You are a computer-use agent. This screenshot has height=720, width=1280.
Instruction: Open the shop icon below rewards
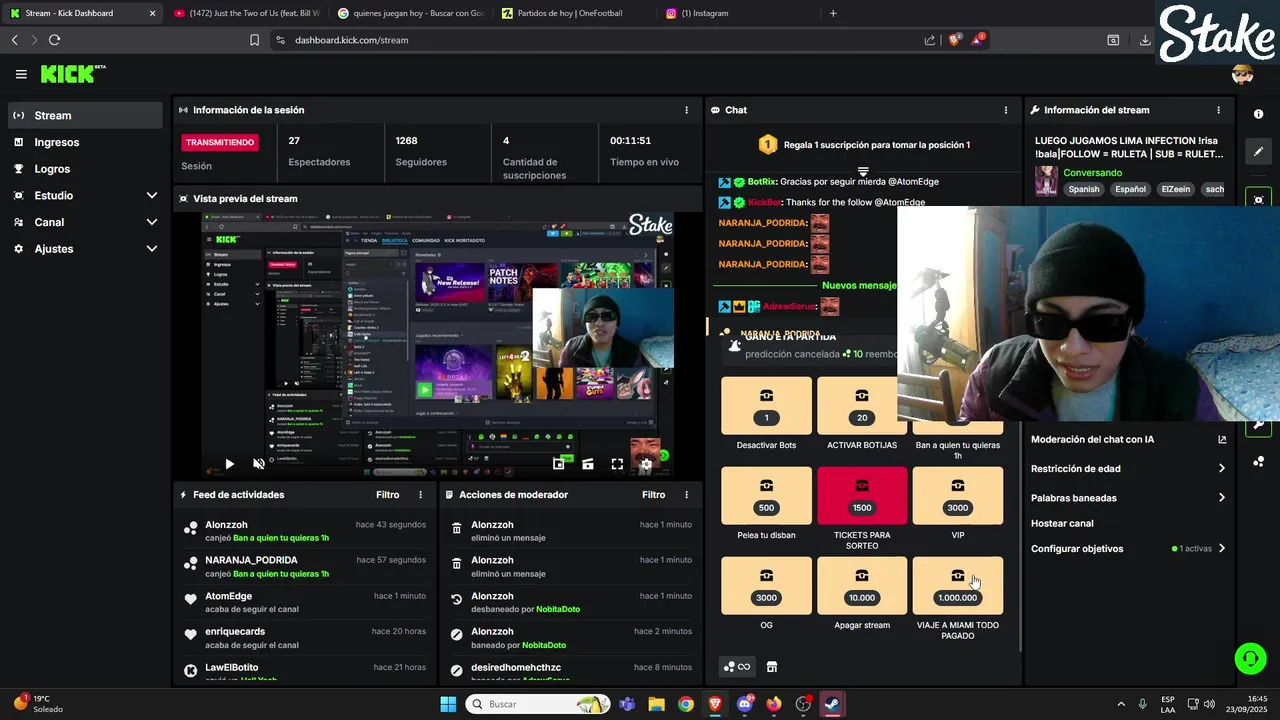pos(772,667)
